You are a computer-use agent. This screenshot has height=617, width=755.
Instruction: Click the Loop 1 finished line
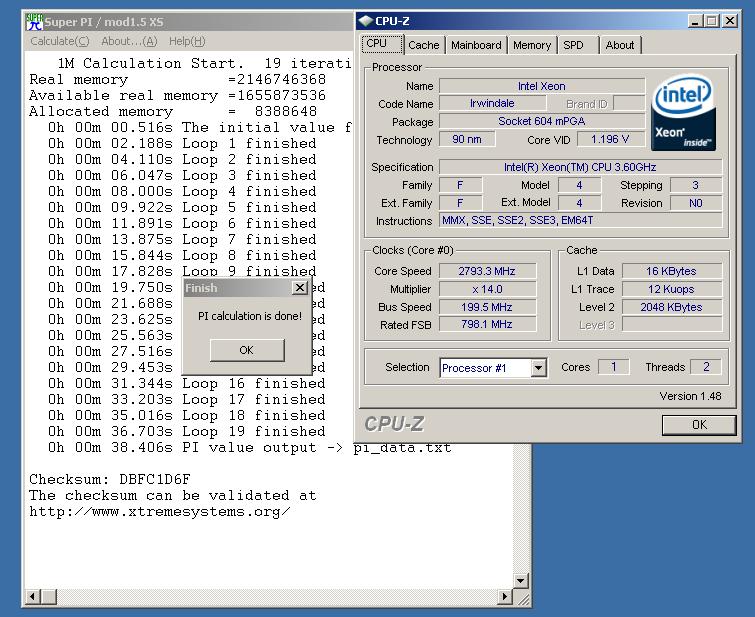(182, 144)
